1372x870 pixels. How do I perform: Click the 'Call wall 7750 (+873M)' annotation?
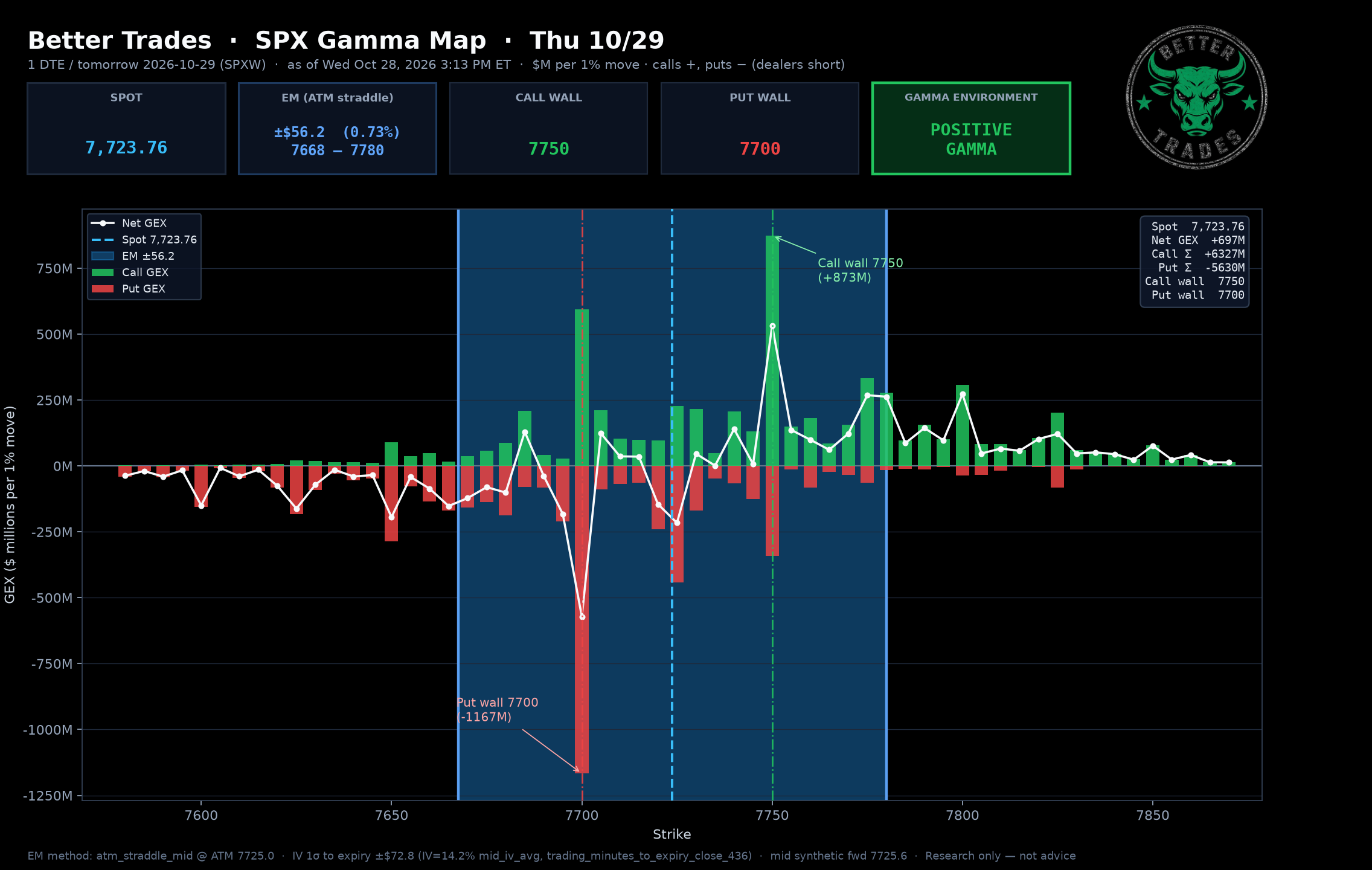click(860, 270)
